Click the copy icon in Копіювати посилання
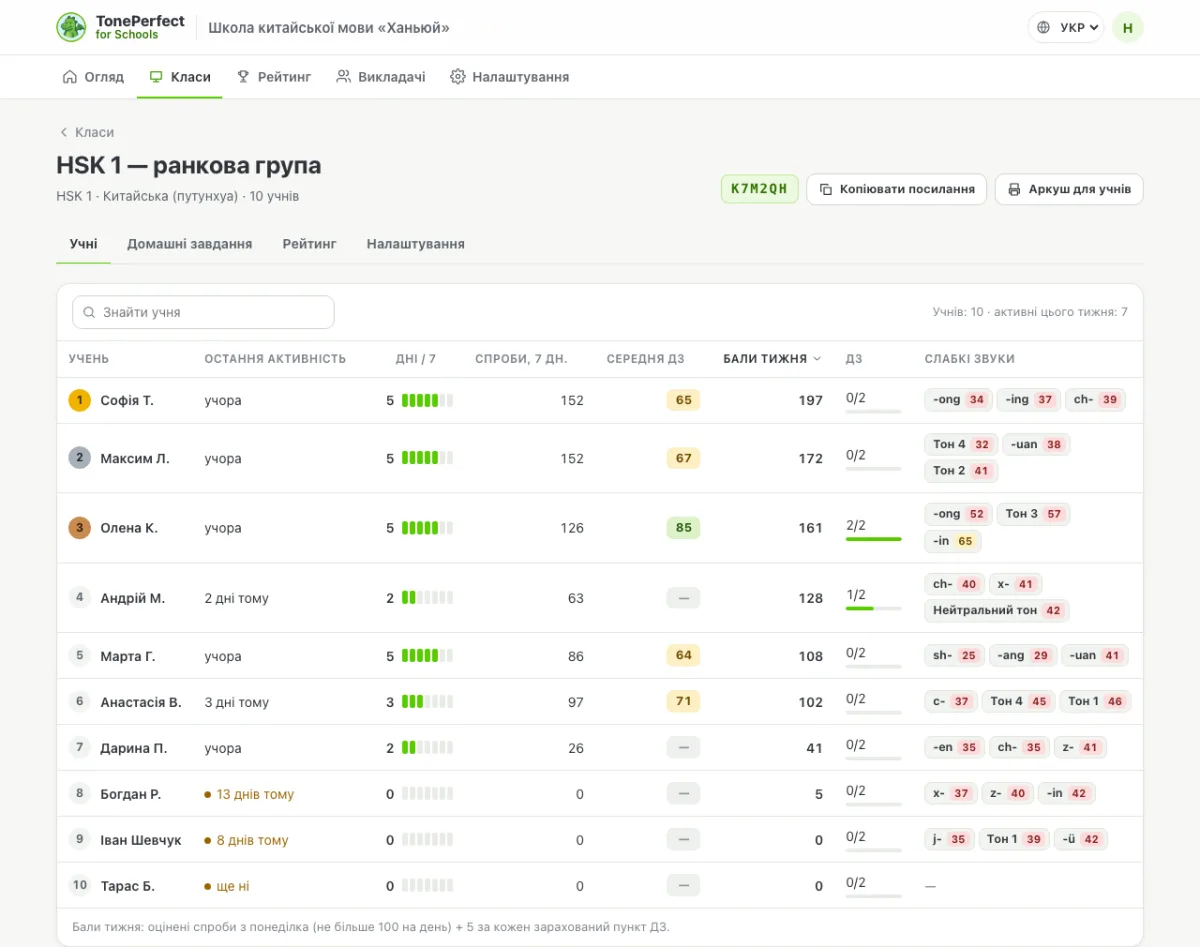 pyautogui.click(x=826, y=189)
